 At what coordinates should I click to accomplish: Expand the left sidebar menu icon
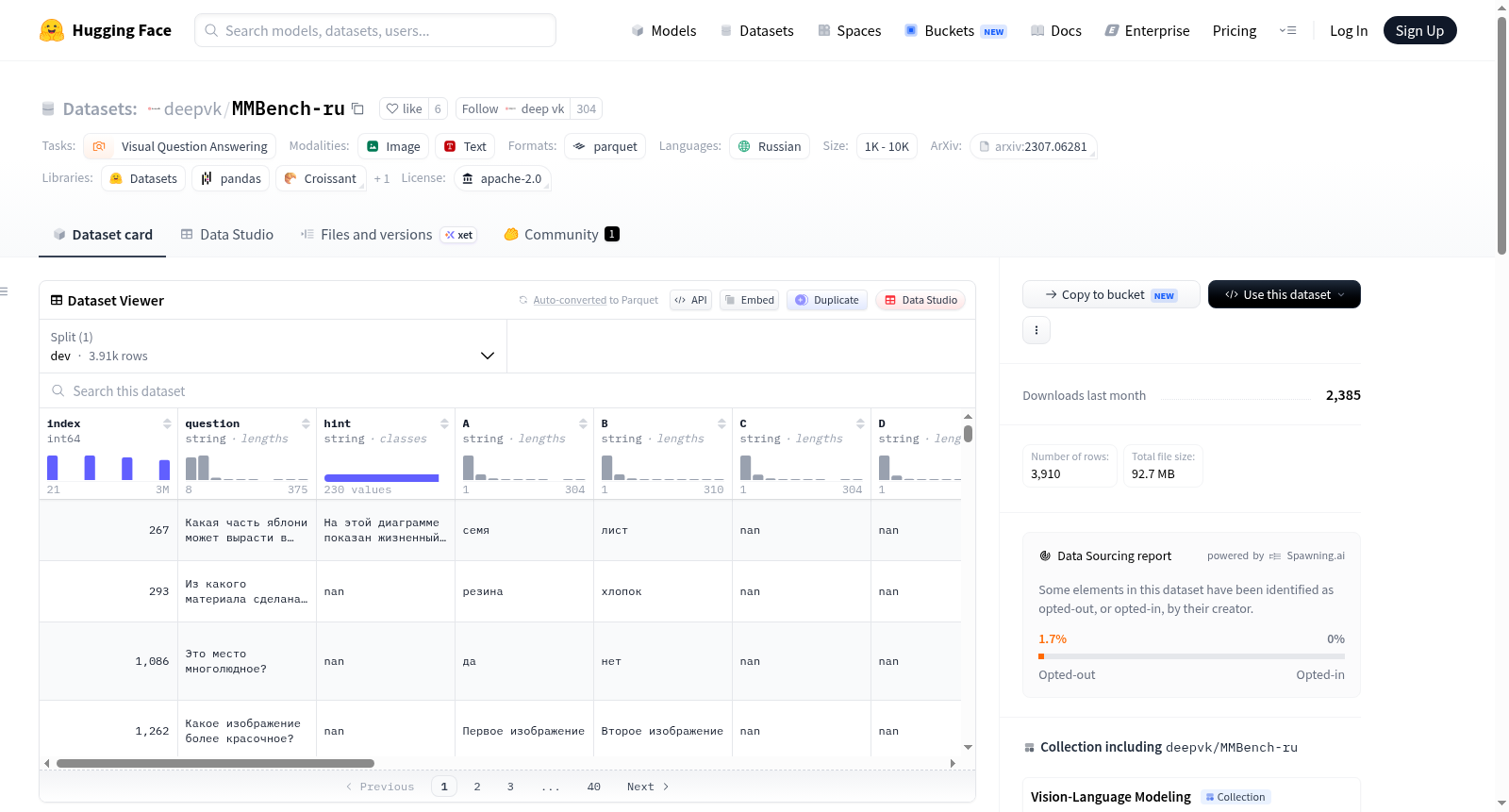4,291
